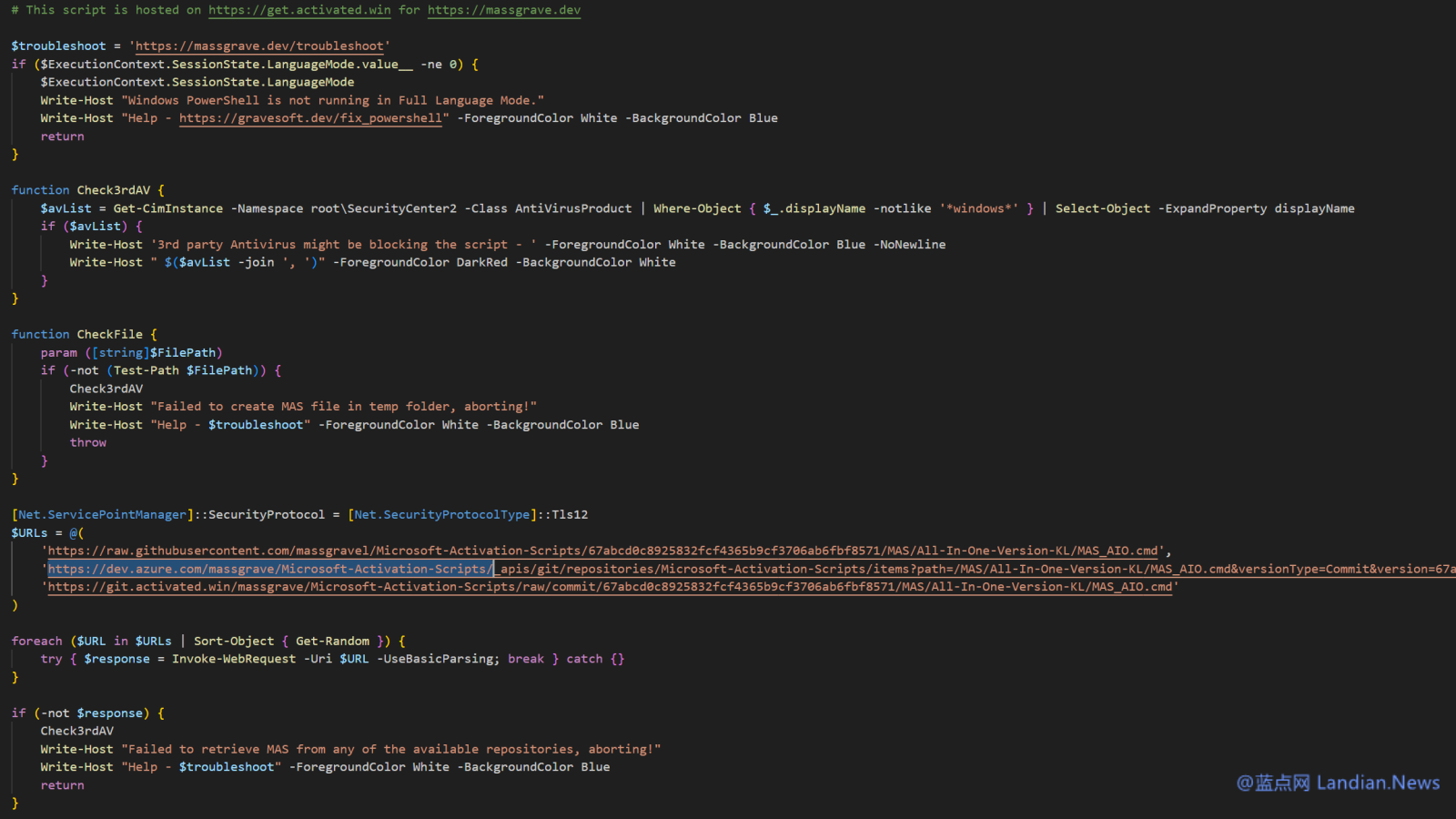Click the CheckFile name in its function declaration
The width and height of the screenshot is (1456, 819).
pos(109,334)
